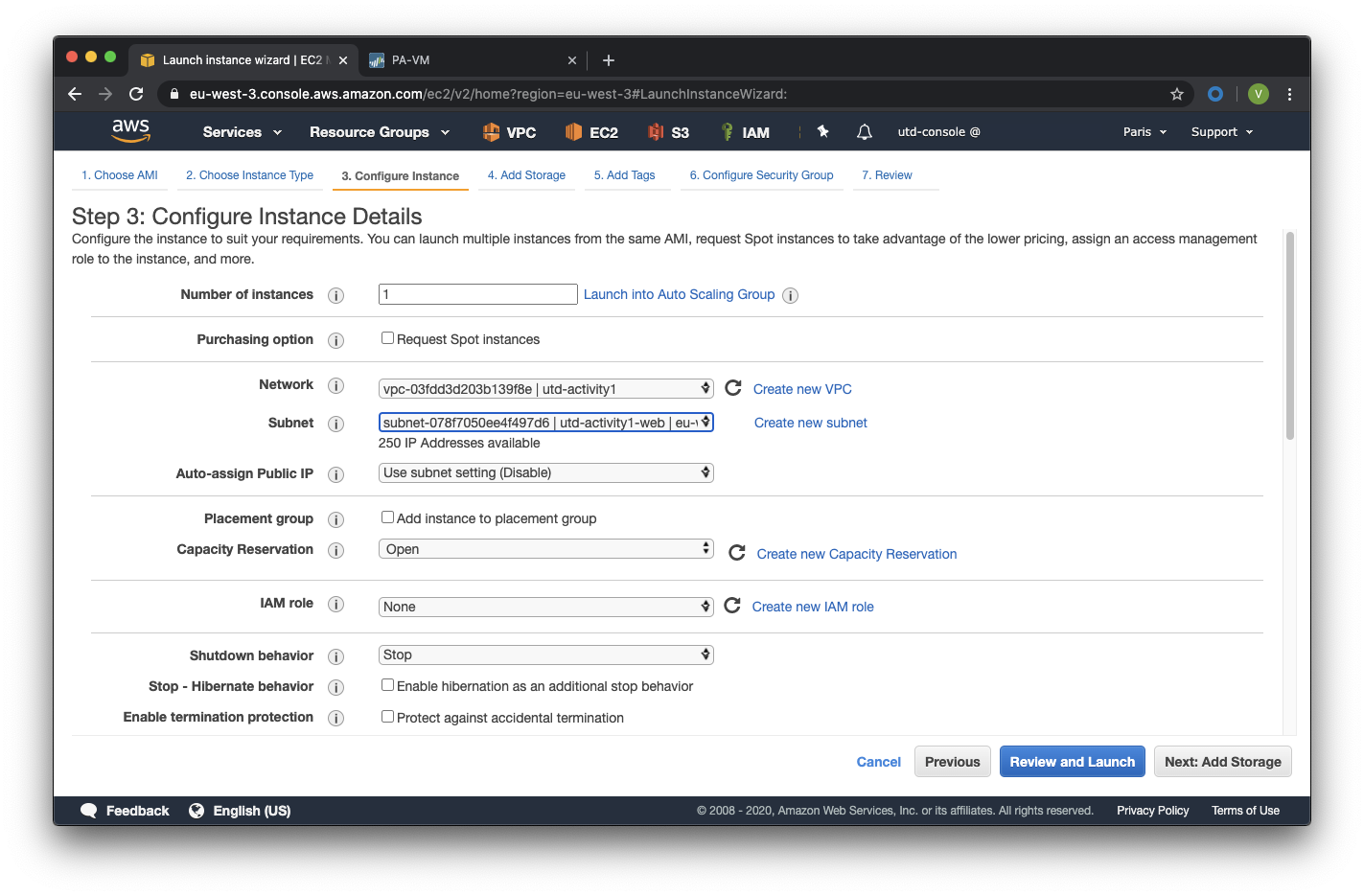
Task: Enable hibernation as additional stop behavior
Action: [387, 685]
